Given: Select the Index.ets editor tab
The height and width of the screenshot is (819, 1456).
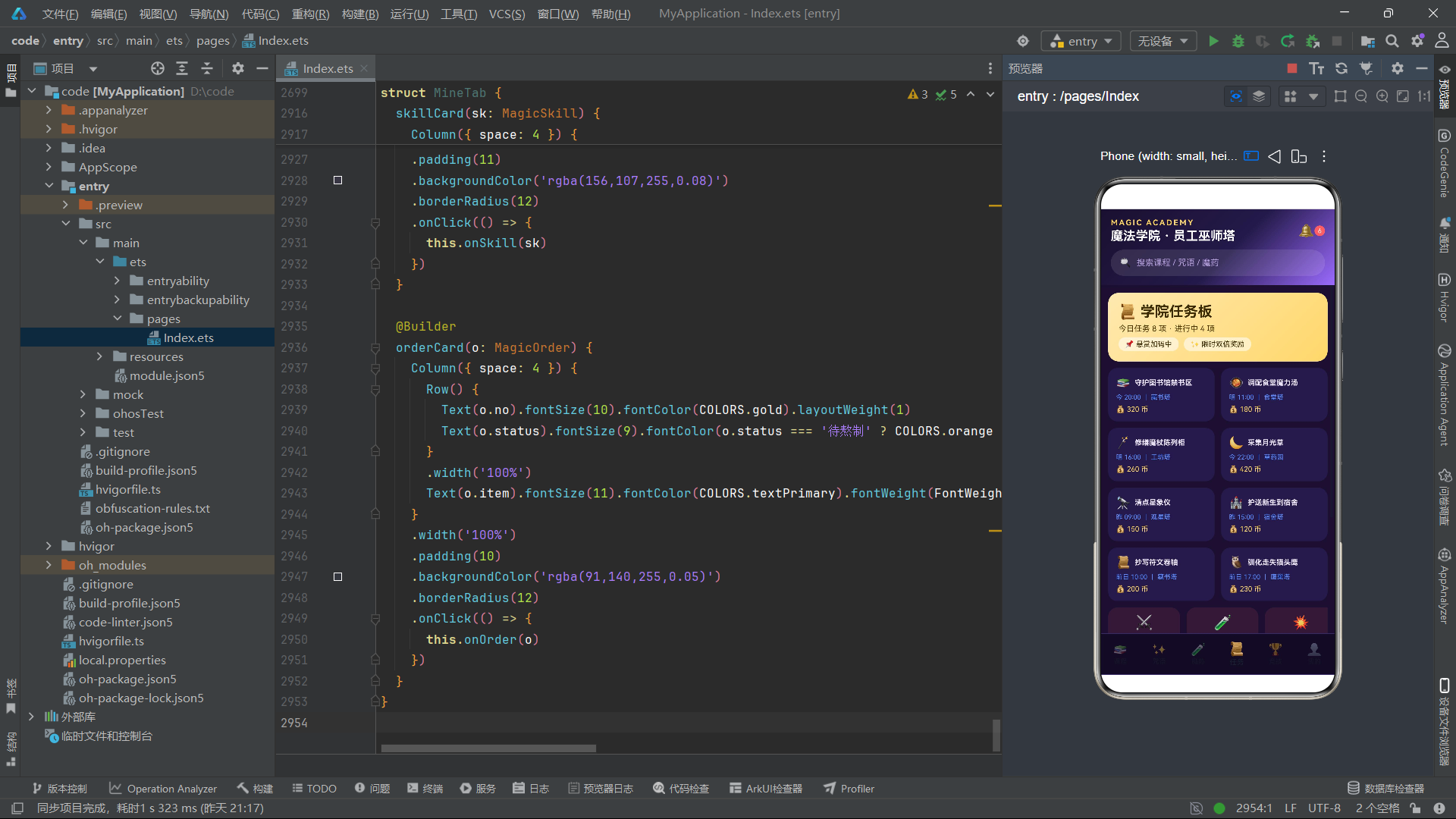Looking at the screenshot, I should tap(328, 68).
